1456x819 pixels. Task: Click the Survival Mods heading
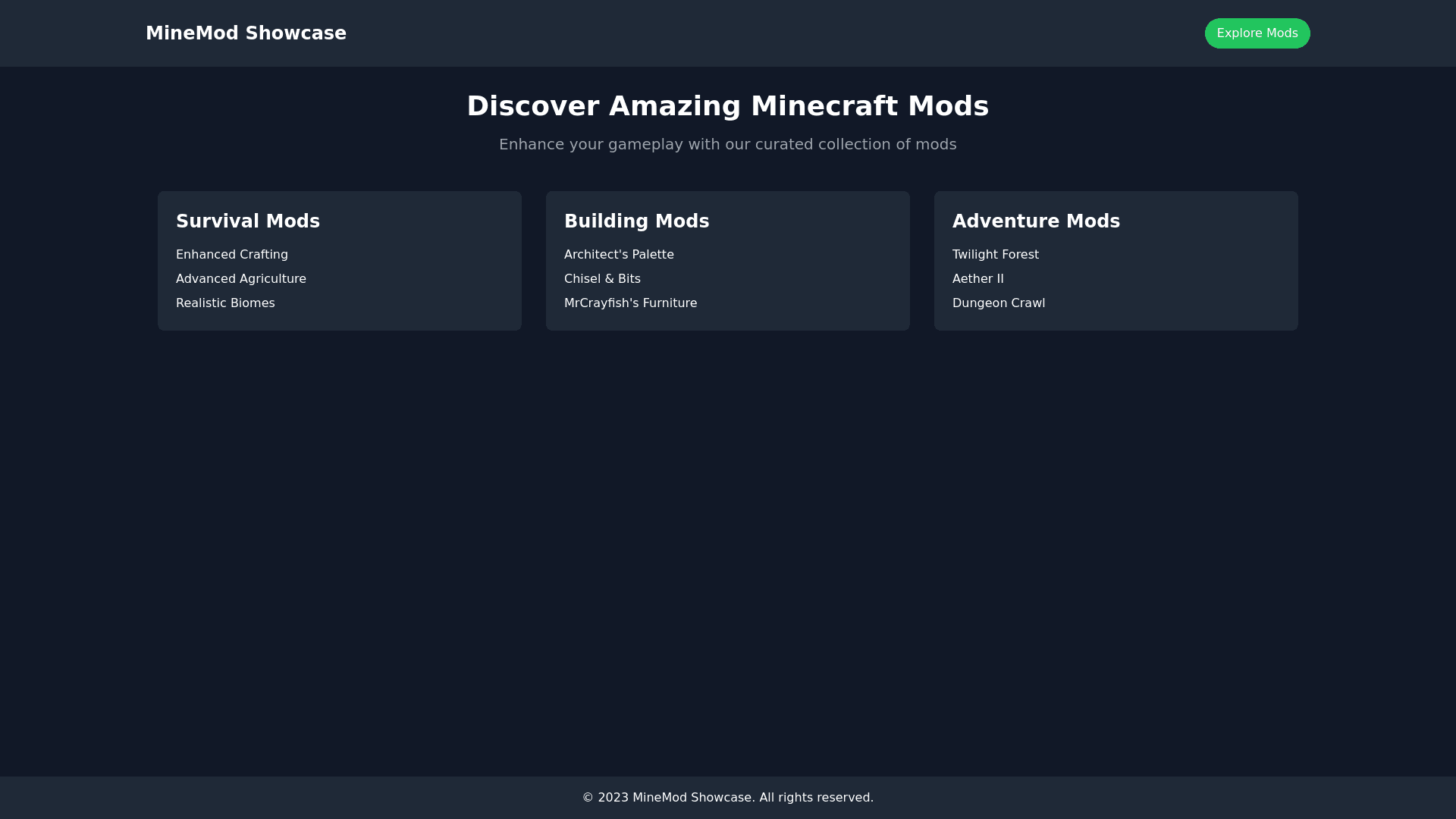(x=248, y=221)
